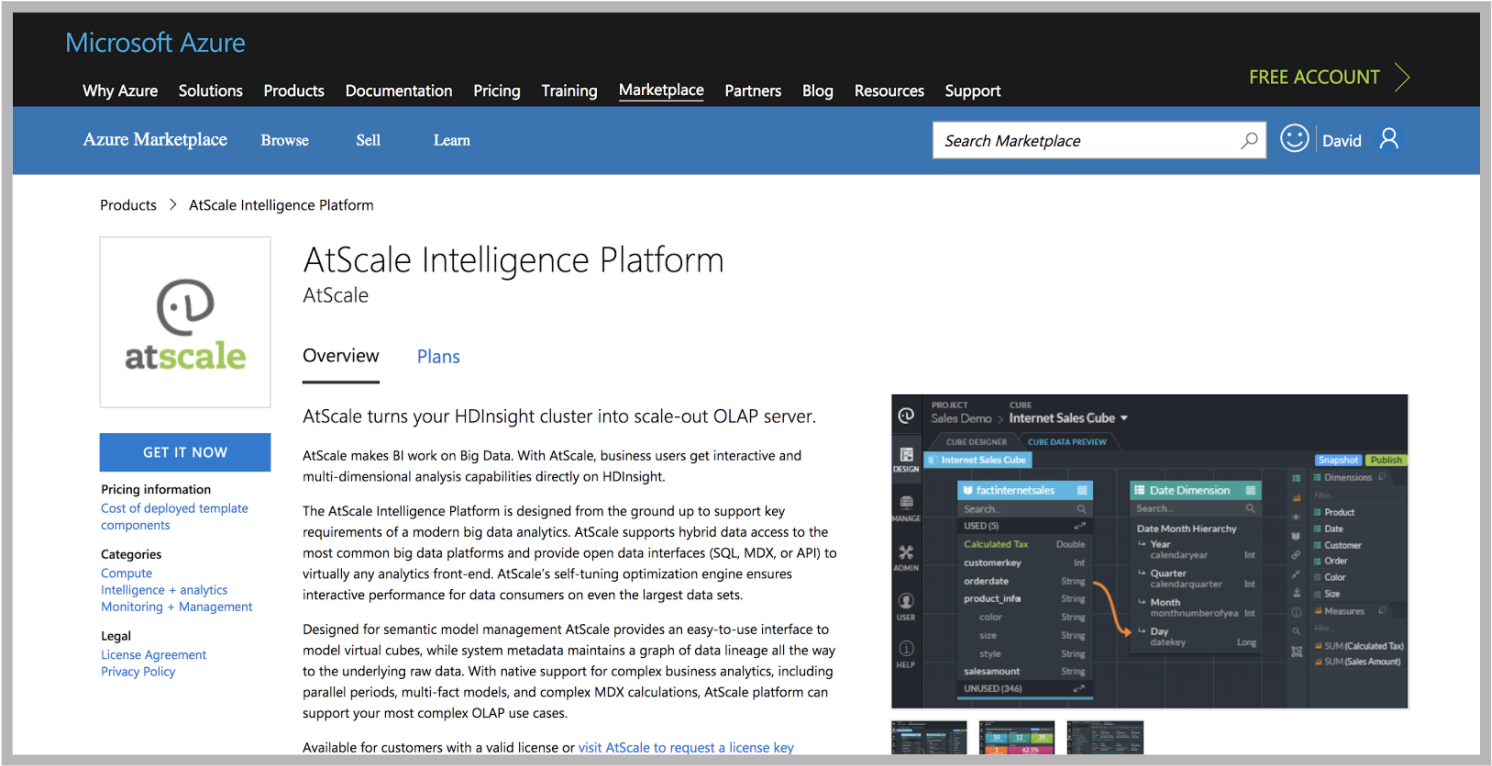This screenshot has height=766, width=1492.
Task: Go to Documentation
Action: [x=399, y=91]
